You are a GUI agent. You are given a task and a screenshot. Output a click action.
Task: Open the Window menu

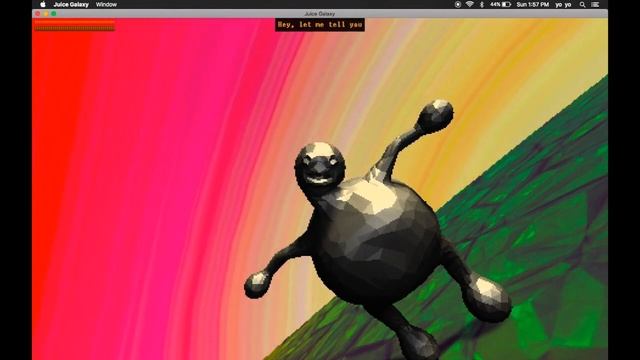106,4
